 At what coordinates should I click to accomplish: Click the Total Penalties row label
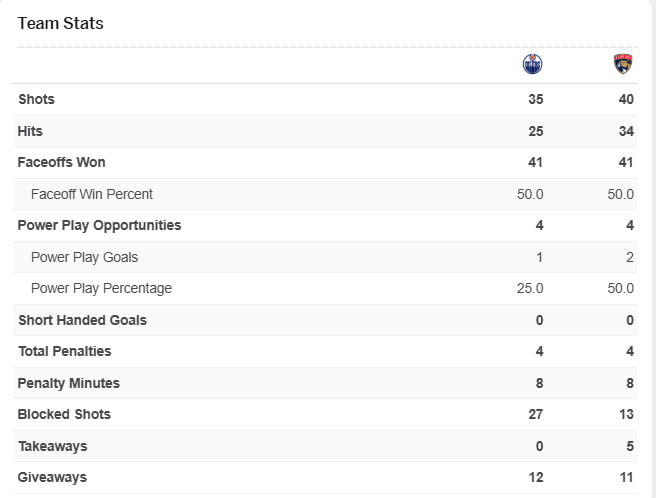click(x=64, y=351)
